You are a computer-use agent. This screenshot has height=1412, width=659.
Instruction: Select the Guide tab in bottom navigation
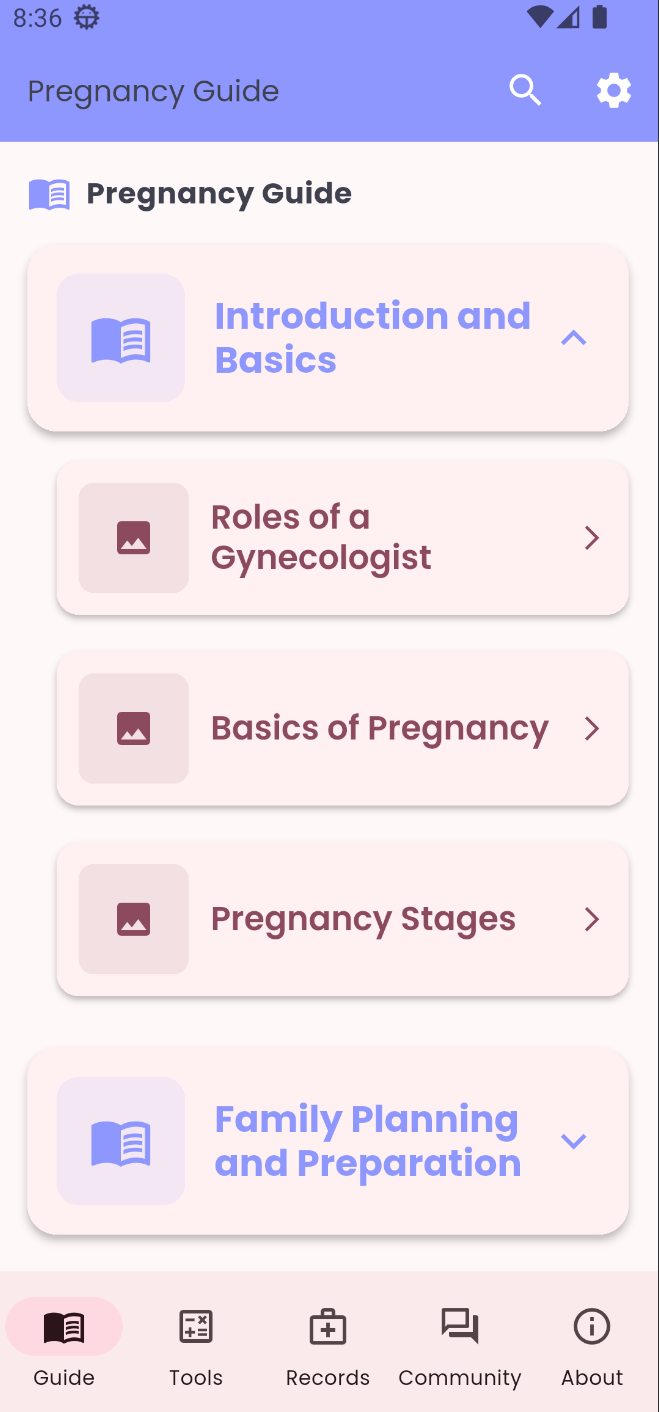click(64, 1346)
